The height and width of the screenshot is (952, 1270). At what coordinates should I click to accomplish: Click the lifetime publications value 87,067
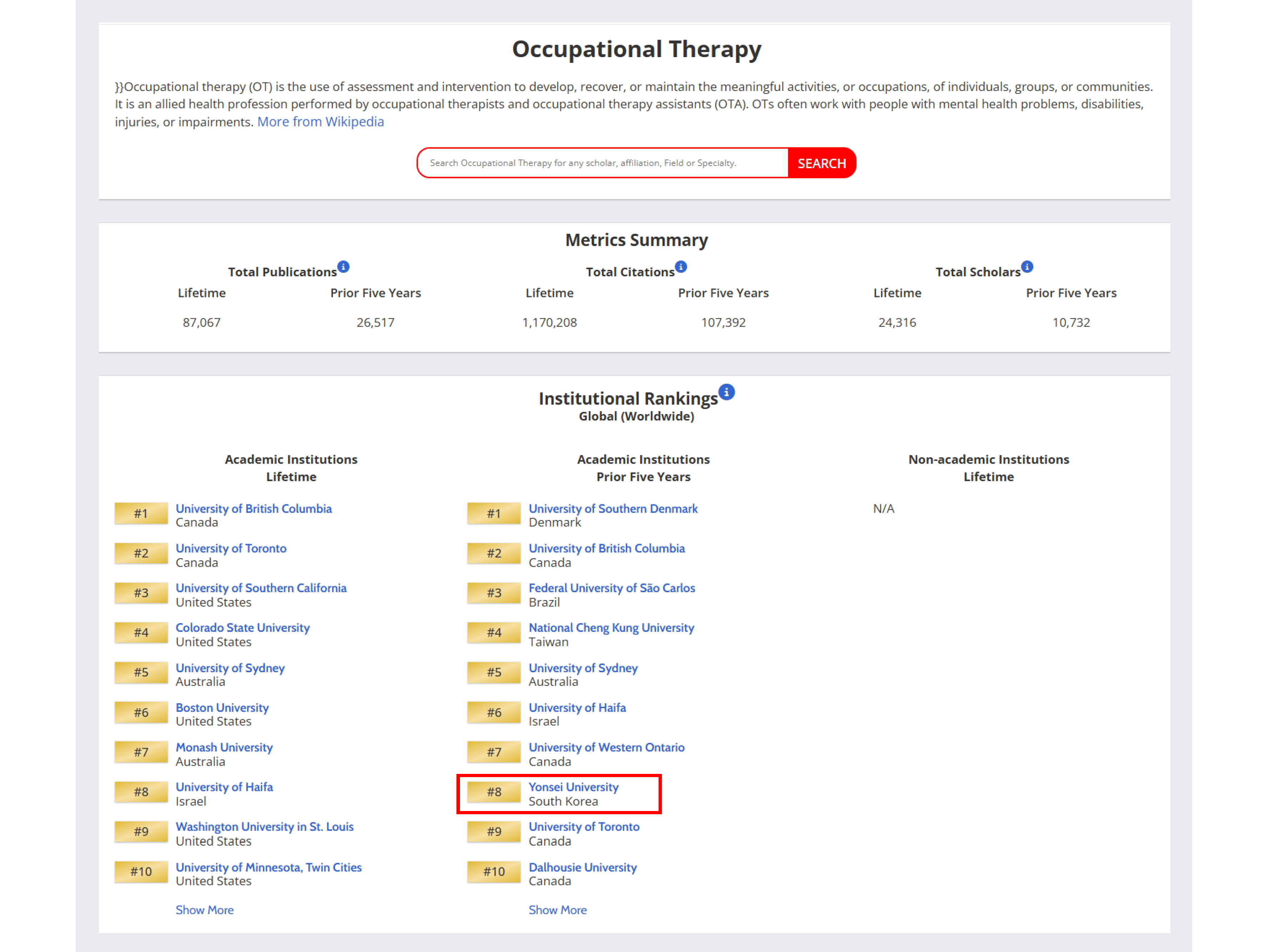tap(201, 322)
